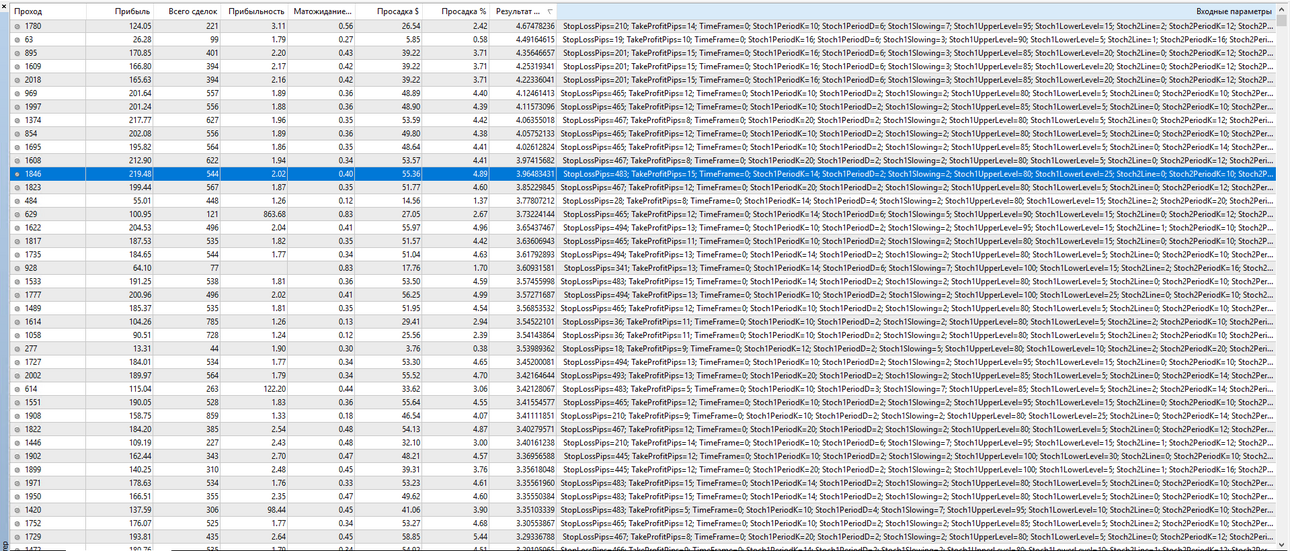1290x551 pixels.
Task: Toggle sort arrow on Результат column header
Action: 549,11
